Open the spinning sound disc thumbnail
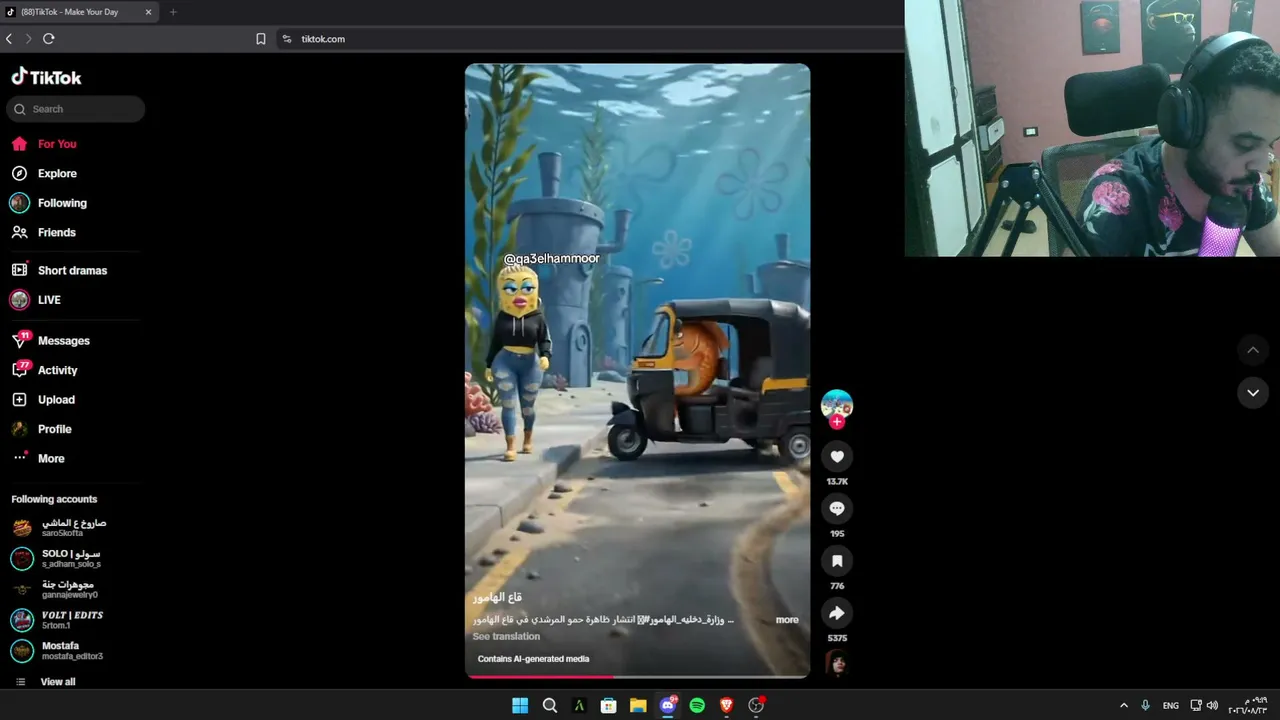1280x720 pixels. click(x=837, y=663)
